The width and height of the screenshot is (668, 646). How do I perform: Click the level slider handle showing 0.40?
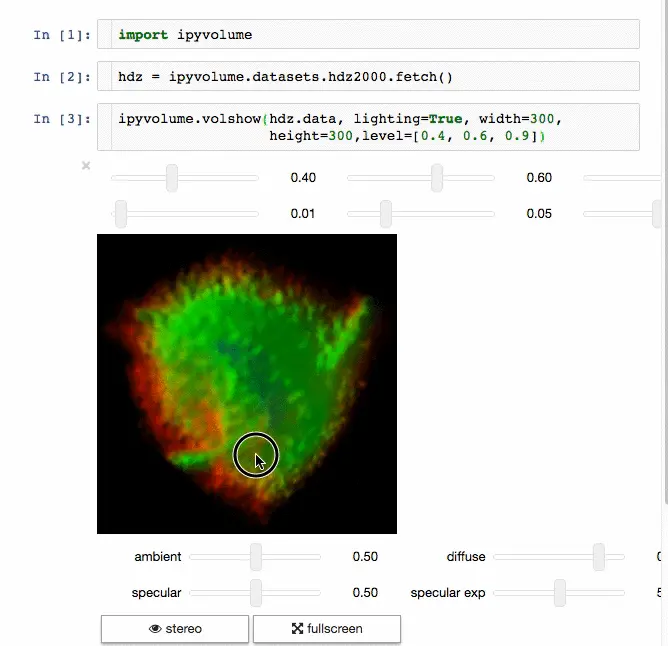(x=172, y=178)
